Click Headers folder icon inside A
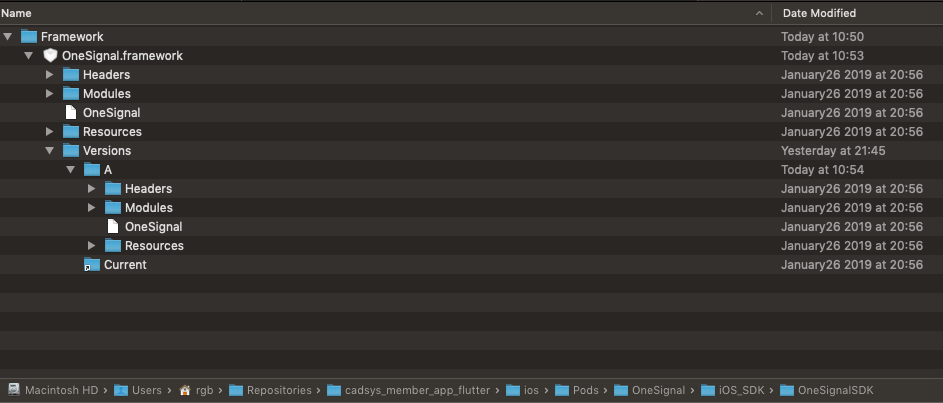This screenshot has width=943, height=403. [113, 189]
